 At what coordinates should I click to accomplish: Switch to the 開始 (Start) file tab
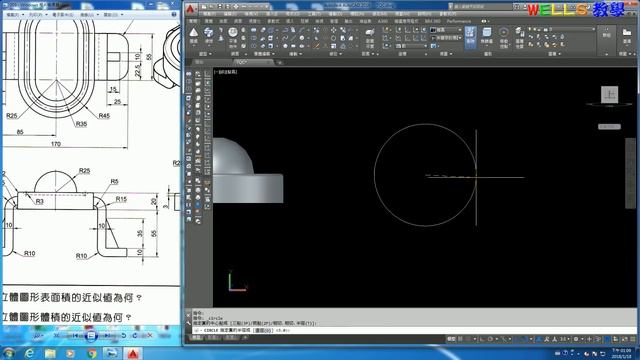200,62
